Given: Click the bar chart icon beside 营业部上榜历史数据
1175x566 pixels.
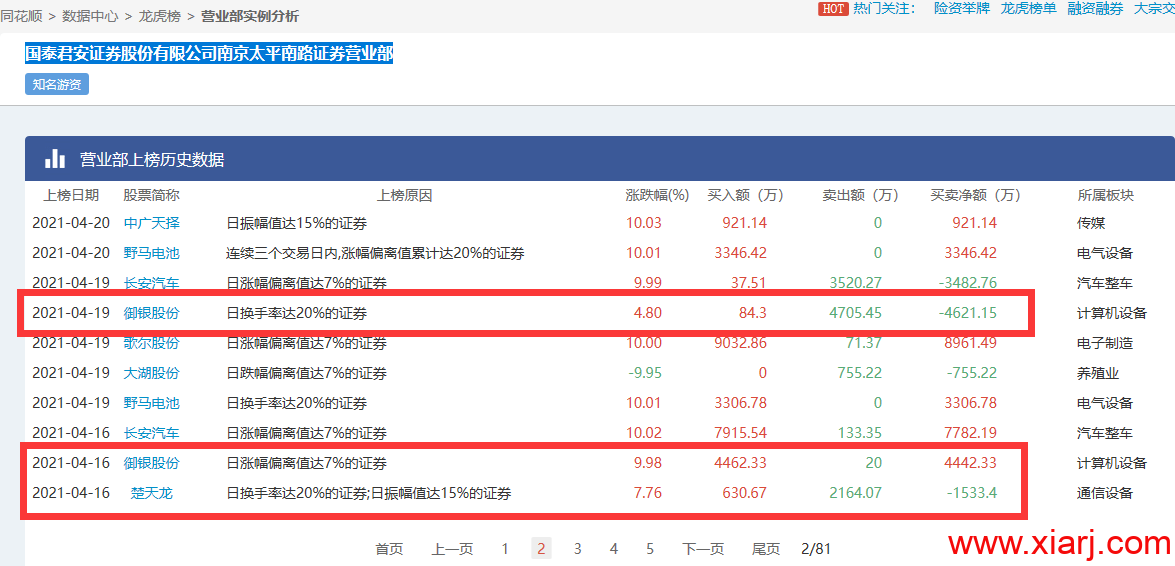Looking at the screenshot, I should 55,159.
